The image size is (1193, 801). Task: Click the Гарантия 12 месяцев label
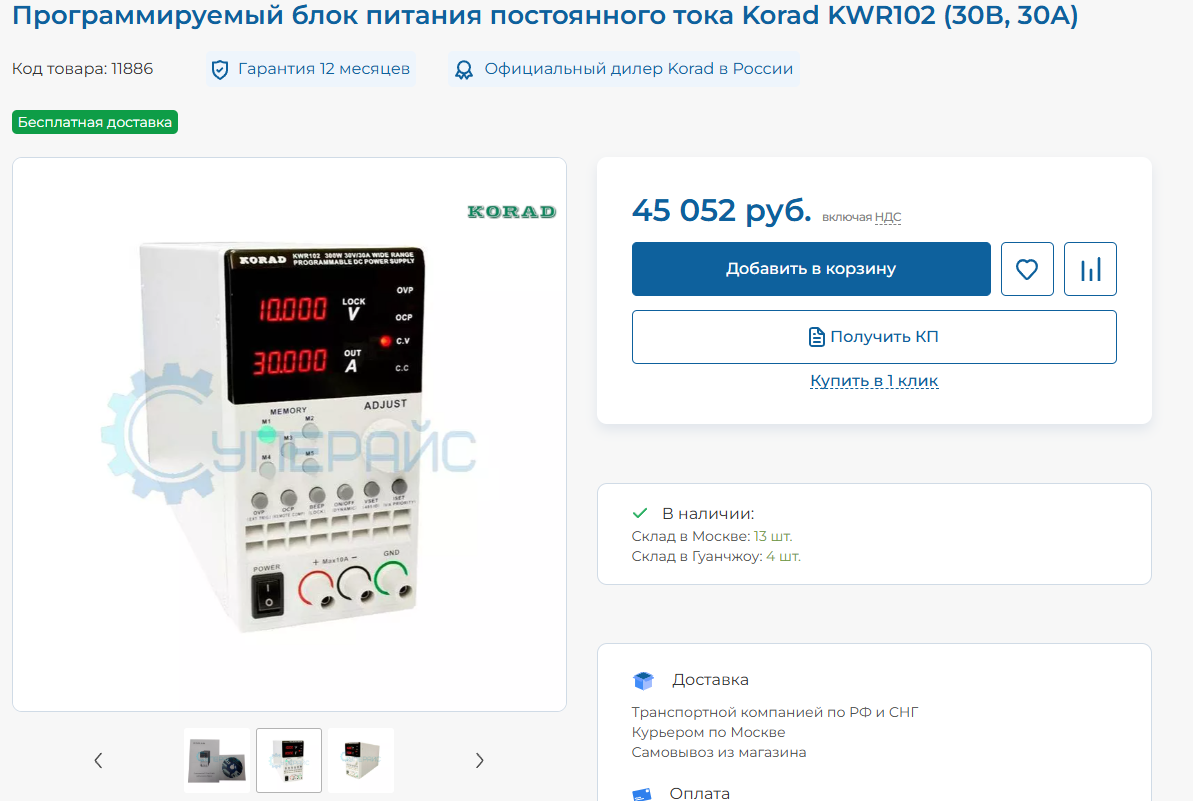click(323, 68)
